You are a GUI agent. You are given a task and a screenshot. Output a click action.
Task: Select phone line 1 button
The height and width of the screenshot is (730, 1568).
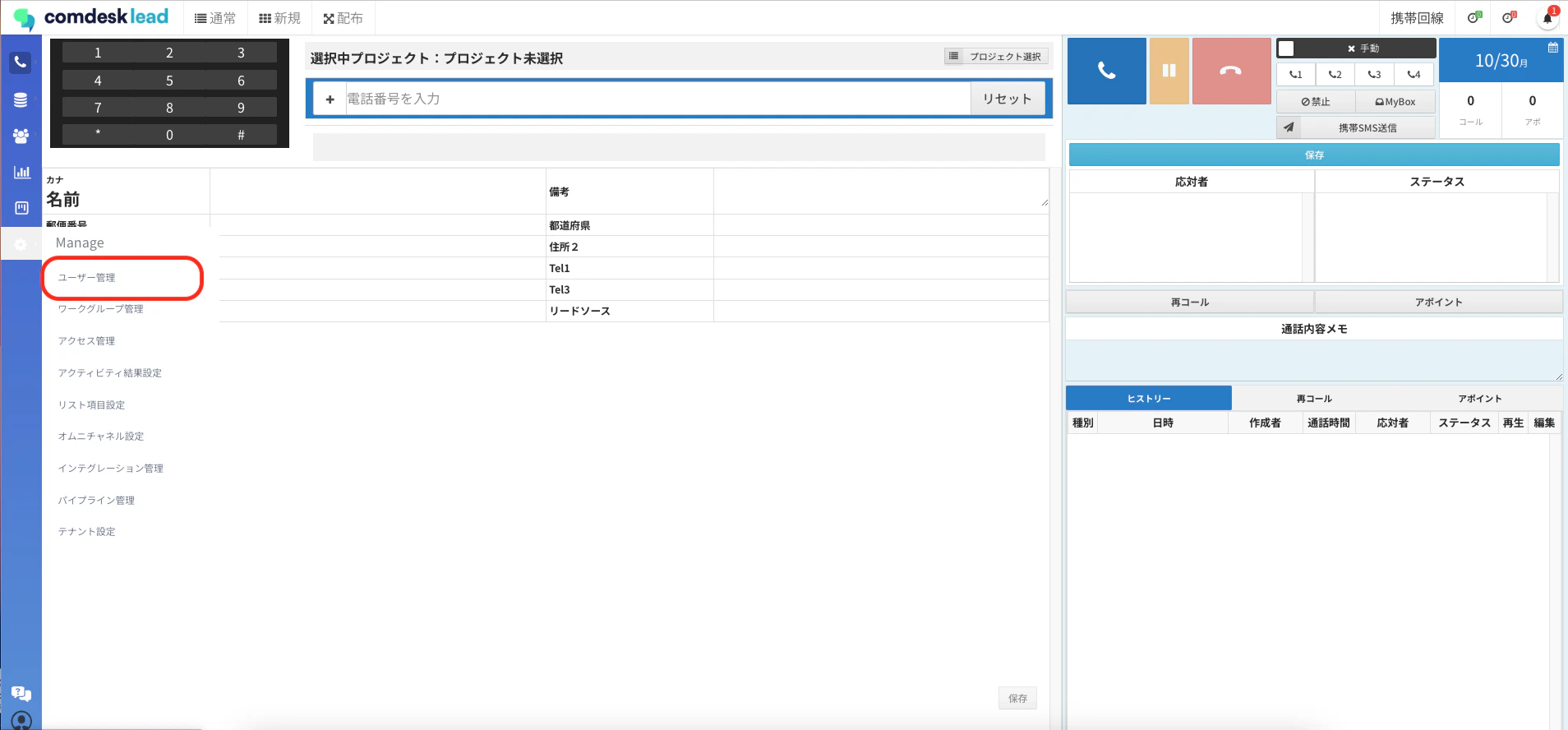[x=1296, y=74]
